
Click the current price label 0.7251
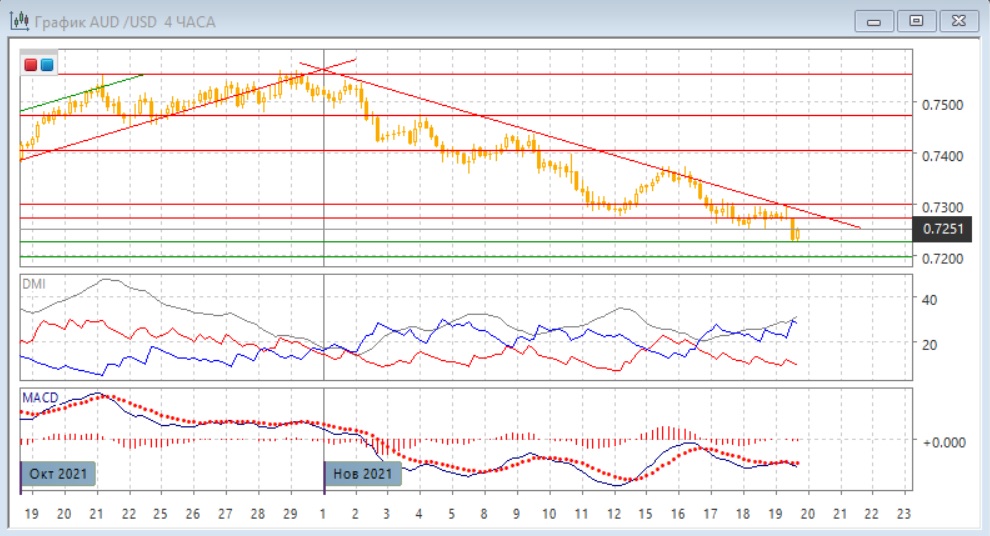[942, 229]
